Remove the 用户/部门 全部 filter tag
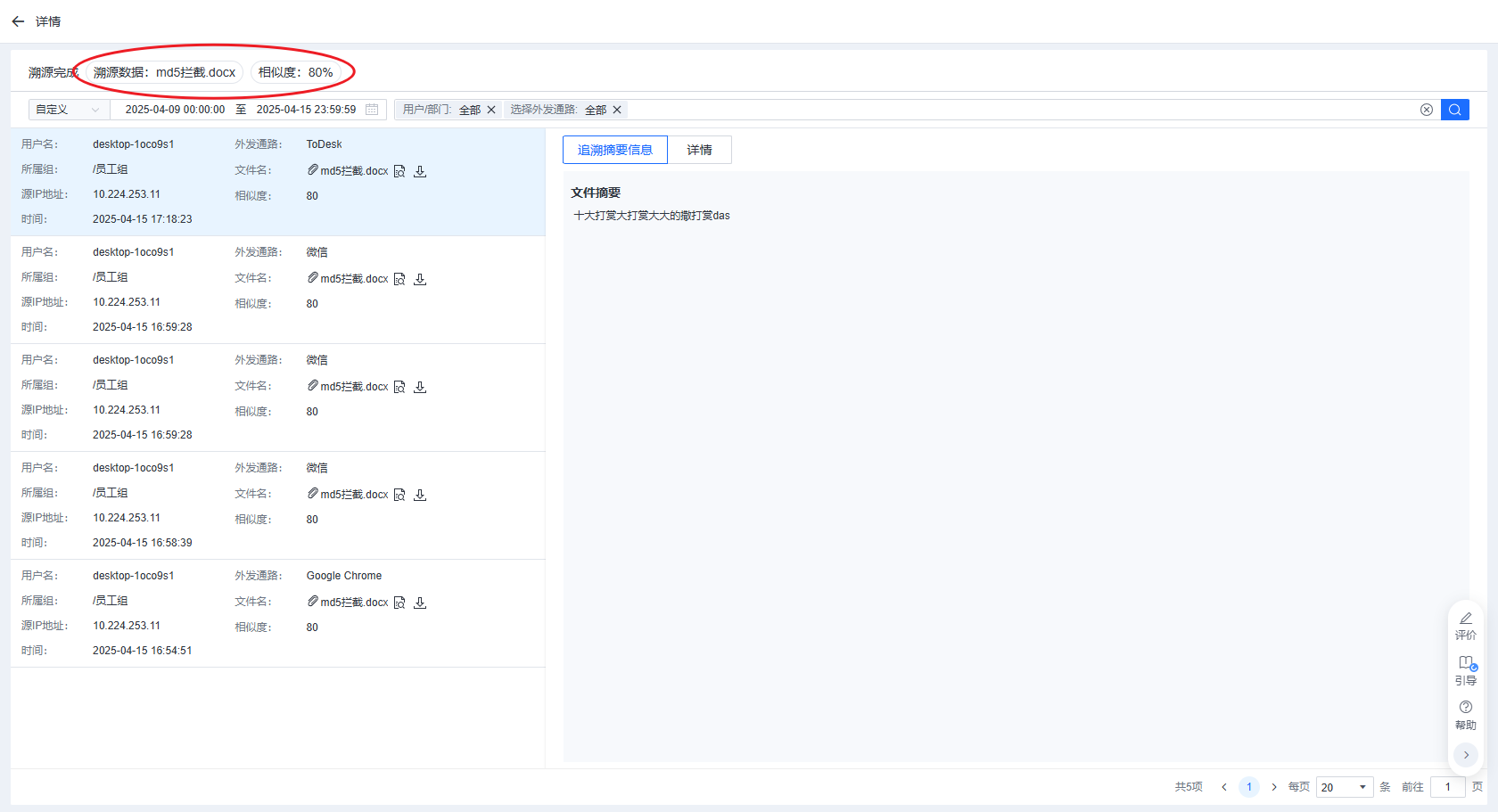 [x=491, y=110]
